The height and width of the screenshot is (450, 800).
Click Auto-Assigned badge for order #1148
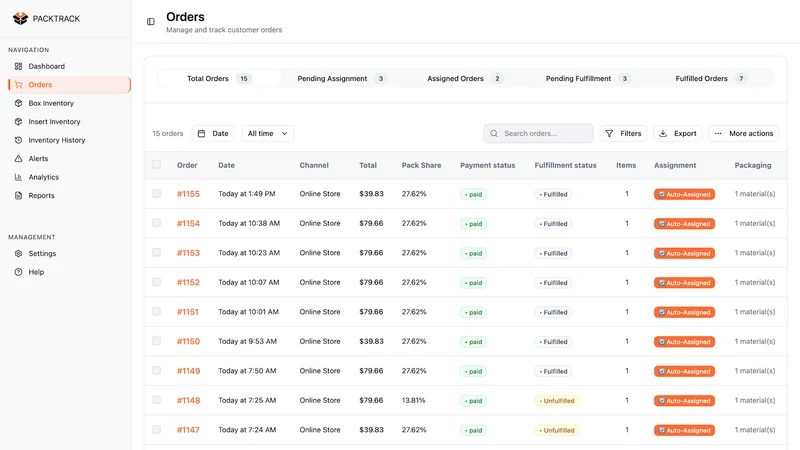tap(684, 401)
